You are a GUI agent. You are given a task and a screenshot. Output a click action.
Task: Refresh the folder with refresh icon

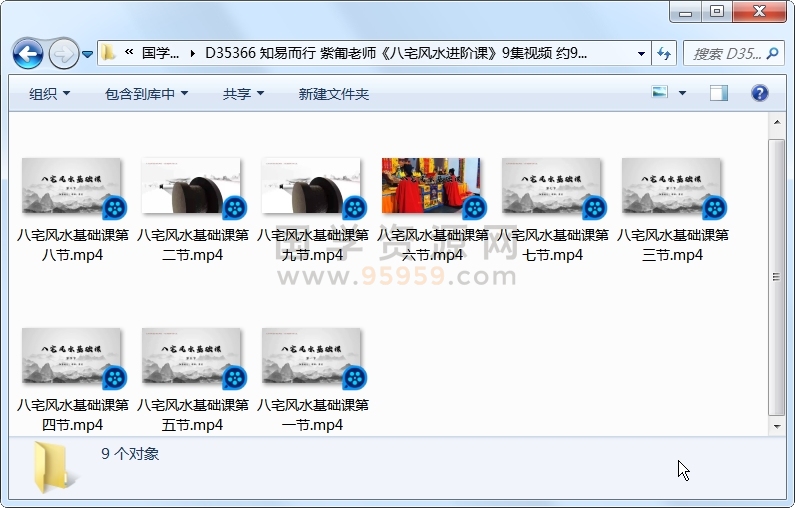tap(664, 53)
